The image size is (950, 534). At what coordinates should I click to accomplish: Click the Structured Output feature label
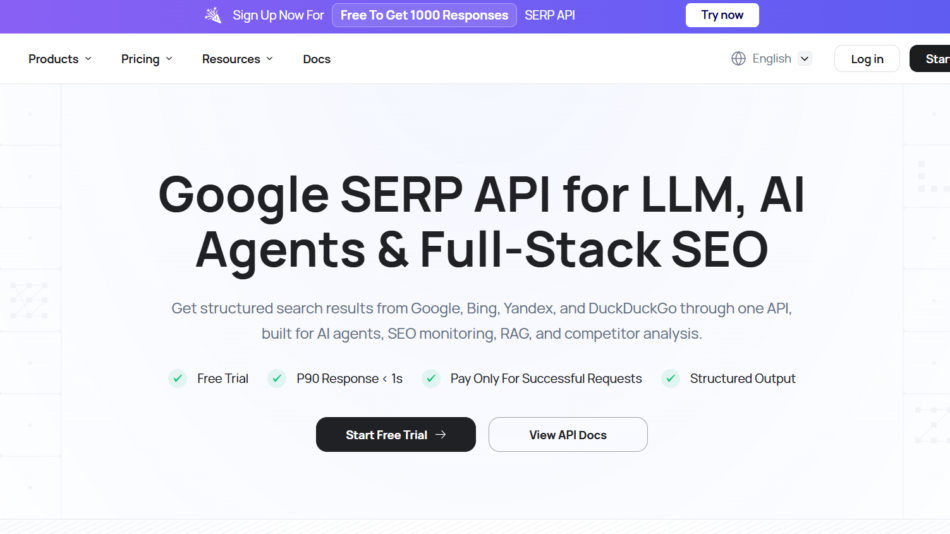point(742,378)
